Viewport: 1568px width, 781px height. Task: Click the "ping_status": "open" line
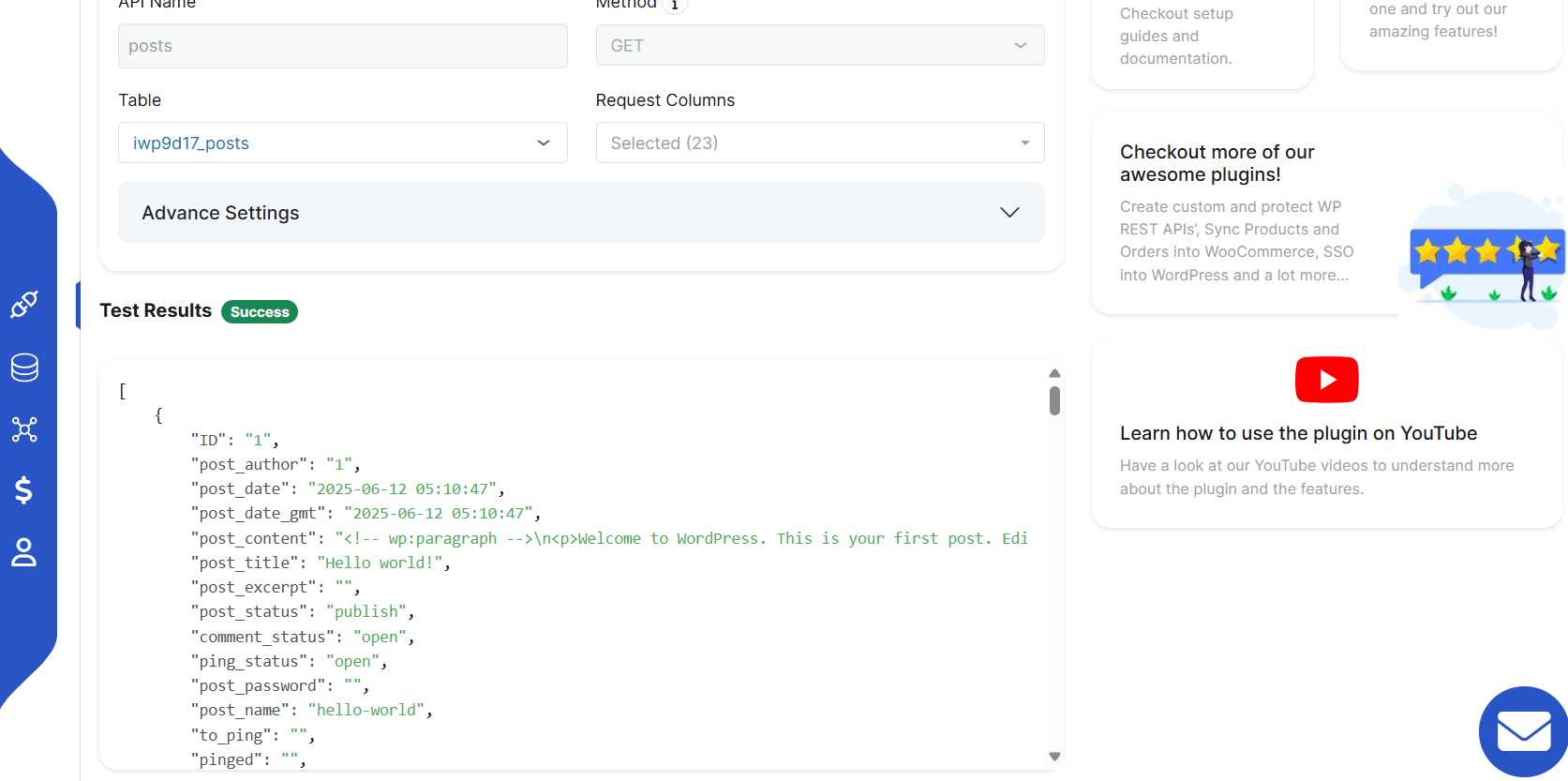click(x=290, y=661)
